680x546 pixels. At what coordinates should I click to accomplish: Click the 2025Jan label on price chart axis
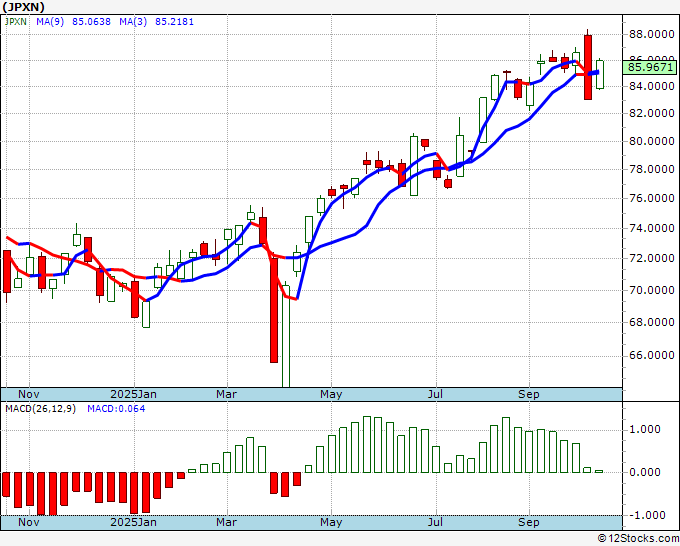[x=134, y=394]
